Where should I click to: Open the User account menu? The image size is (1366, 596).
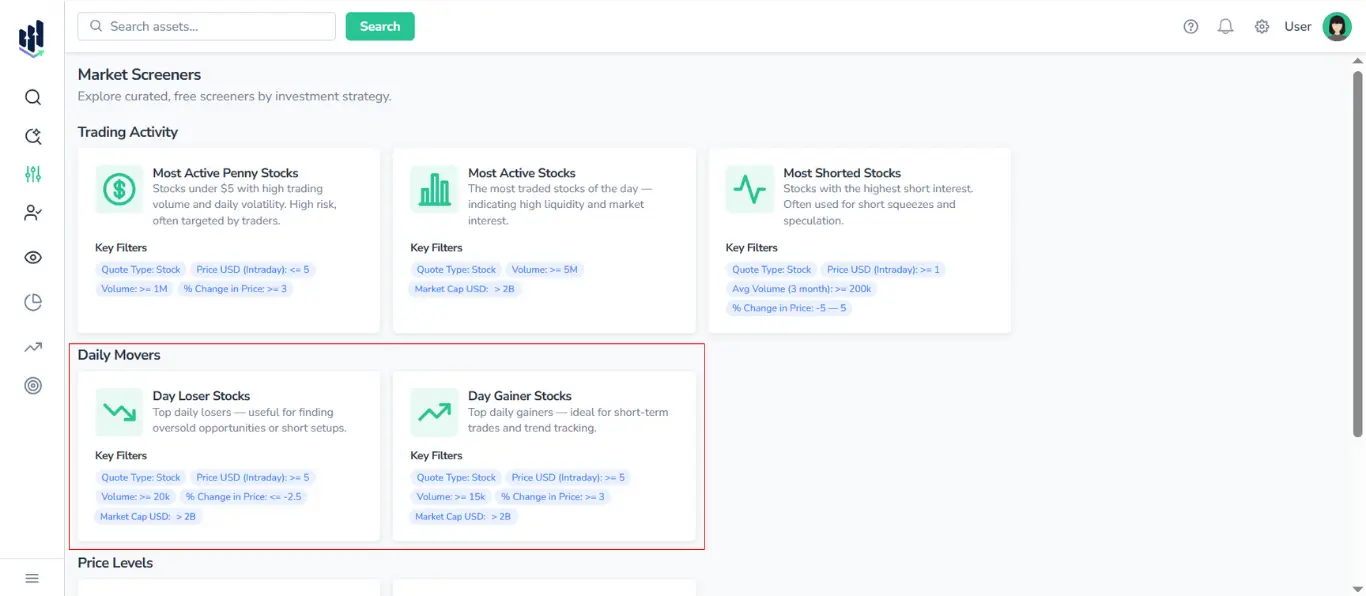[x=1297, y=27]
